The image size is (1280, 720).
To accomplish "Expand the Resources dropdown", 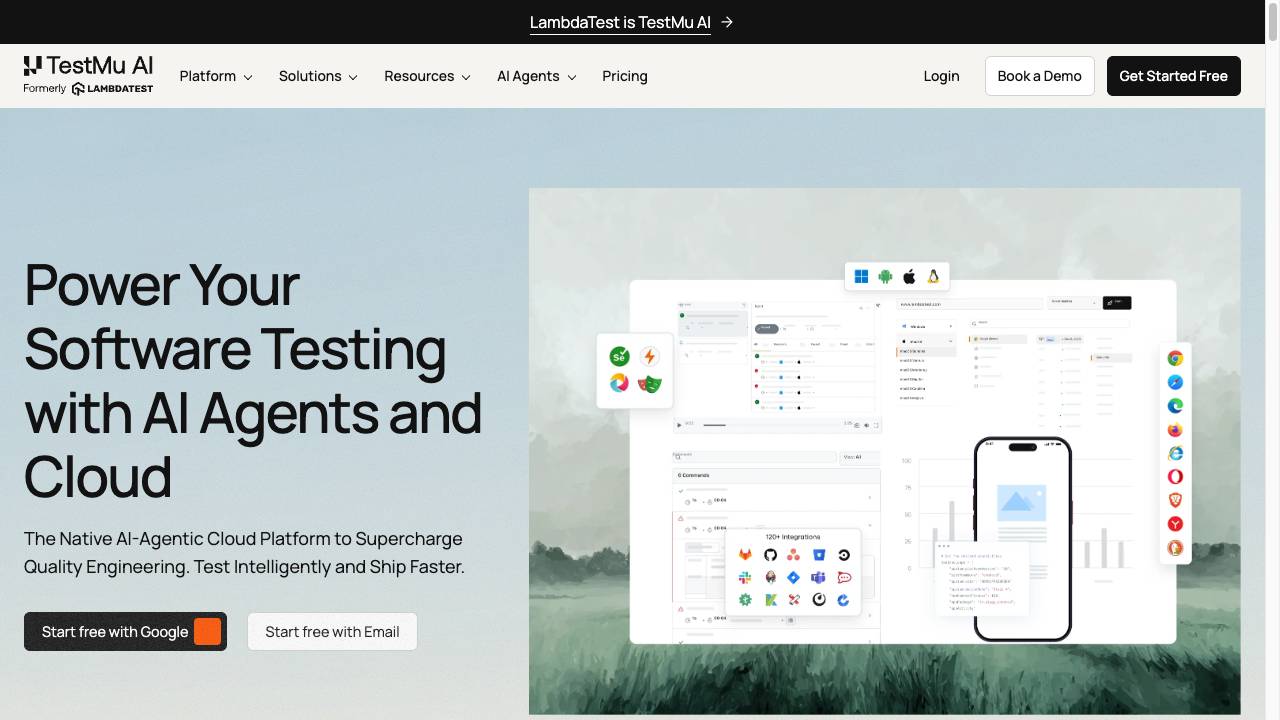I will (427, 76).
